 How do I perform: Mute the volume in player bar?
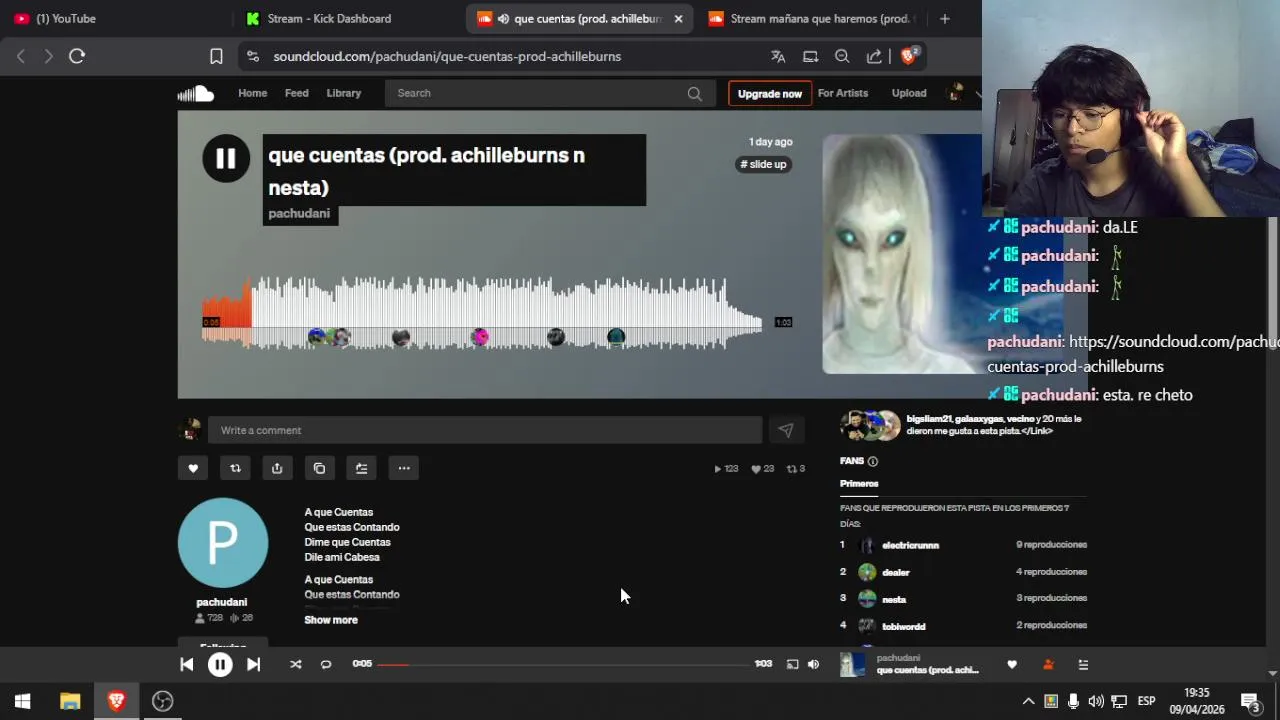[813, 664]
